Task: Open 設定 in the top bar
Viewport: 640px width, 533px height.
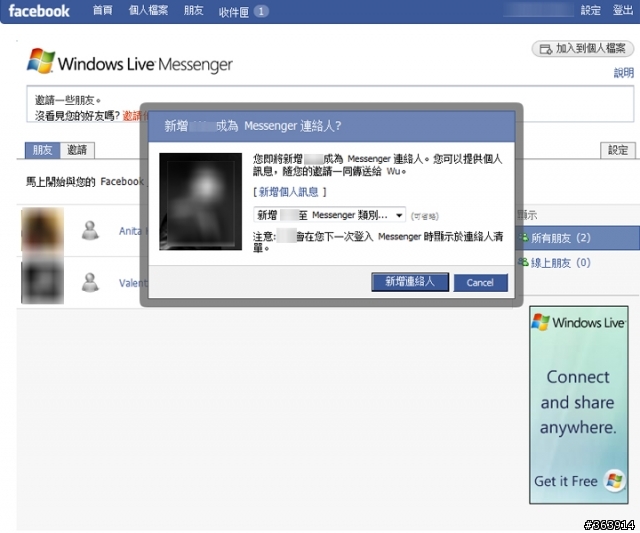Action: 590,10
